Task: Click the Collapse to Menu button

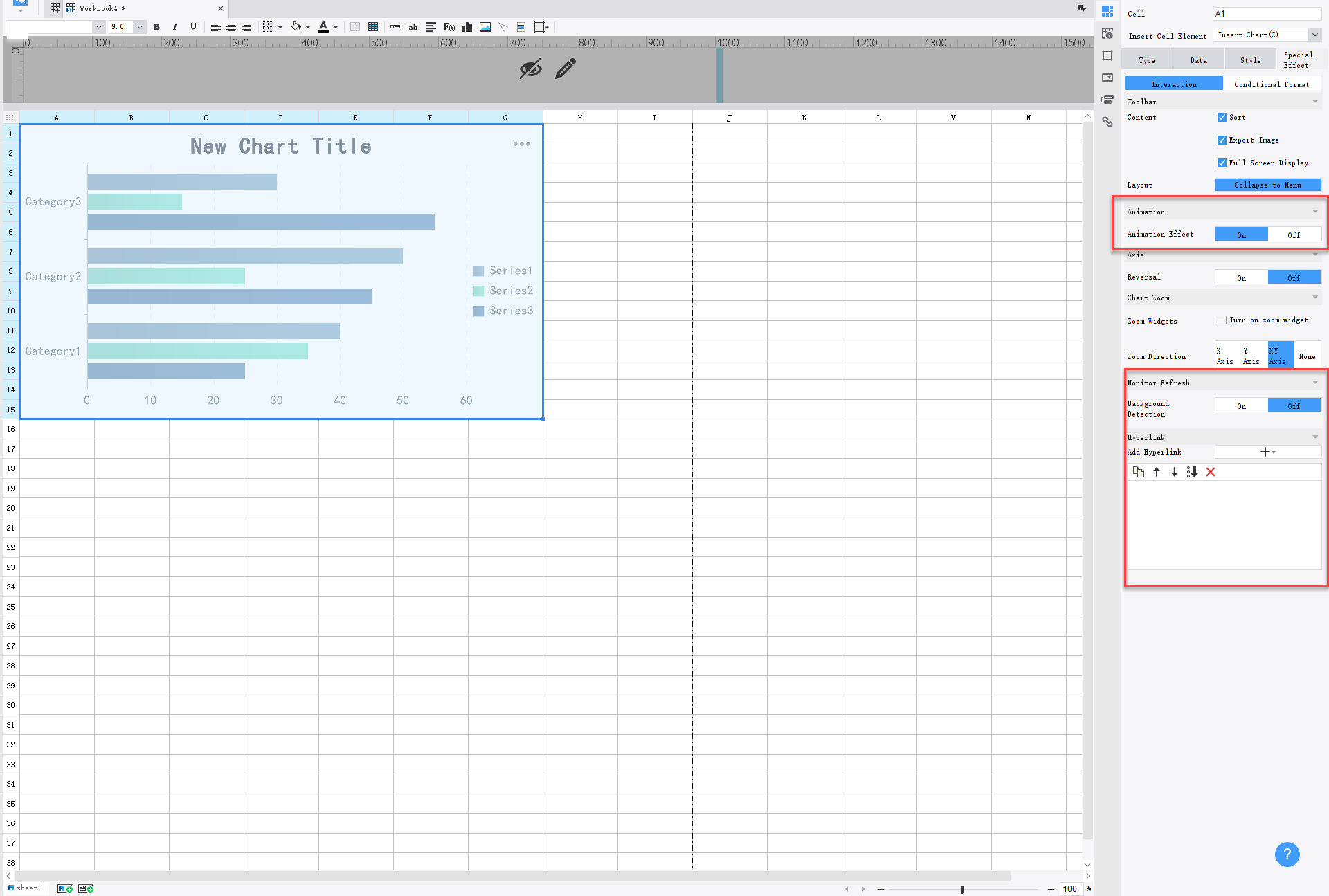Action: (x=1267, y=185)
